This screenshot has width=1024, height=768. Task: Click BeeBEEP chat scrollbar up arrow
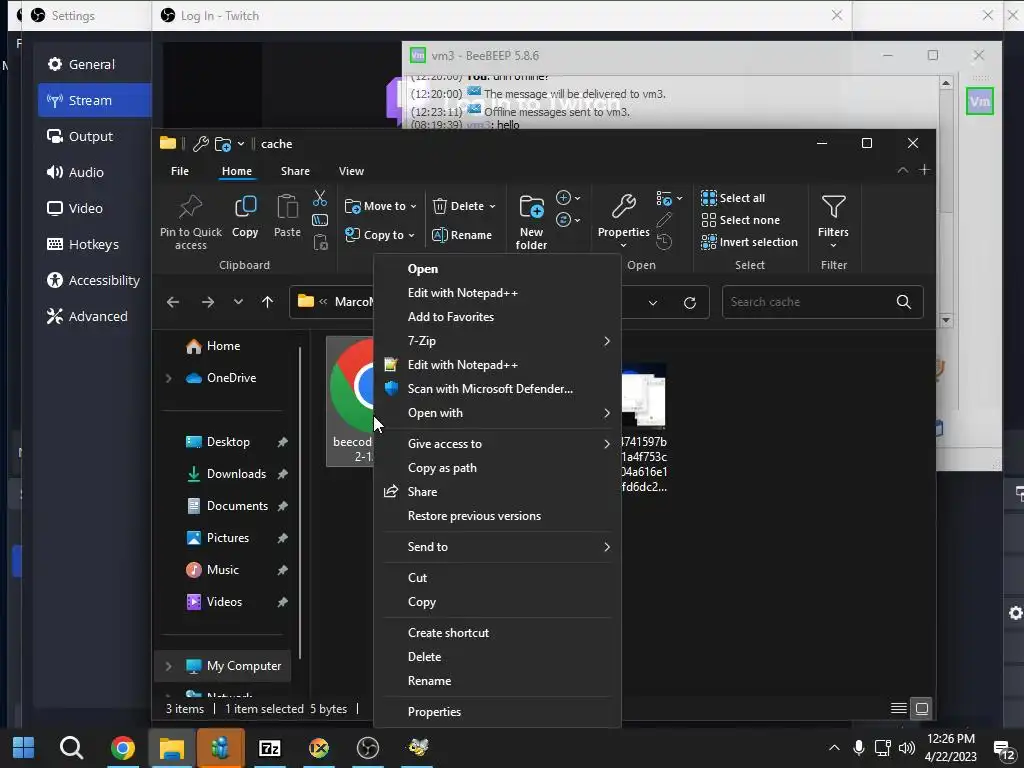(946, 84)
